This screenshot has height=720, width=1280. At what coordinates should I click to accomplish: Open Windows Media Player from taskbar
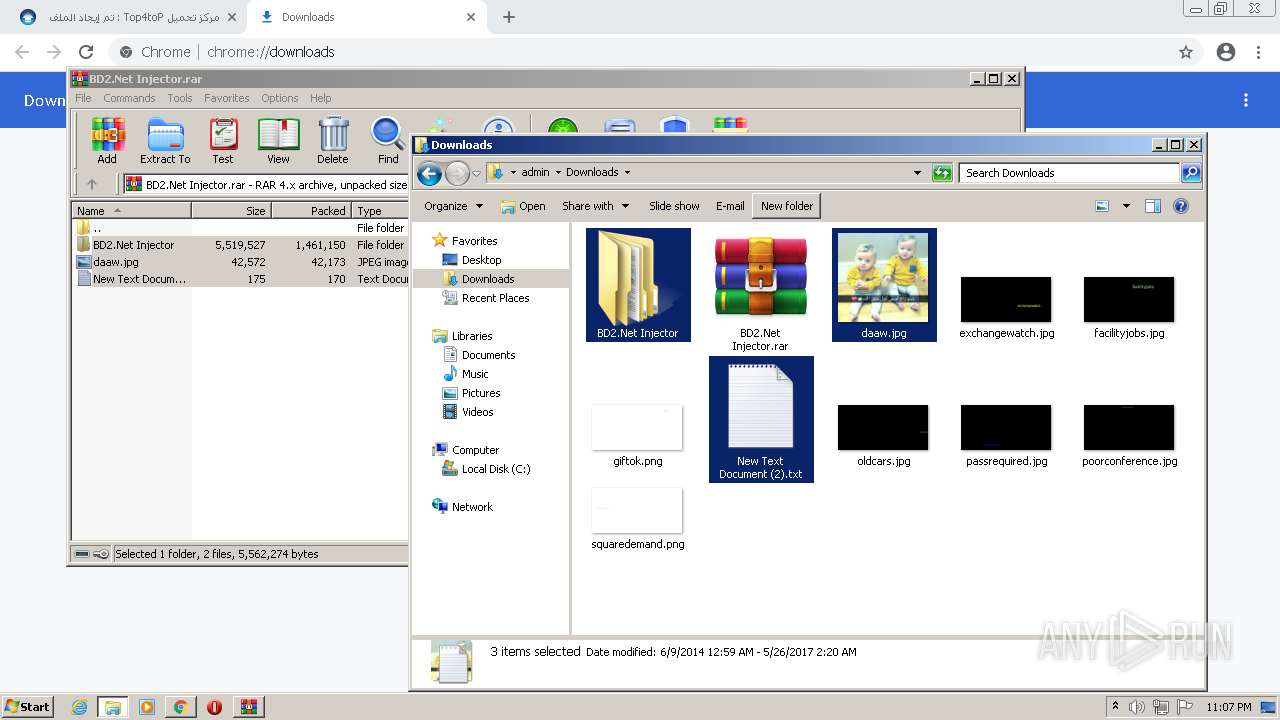click(x=147, y=707)
